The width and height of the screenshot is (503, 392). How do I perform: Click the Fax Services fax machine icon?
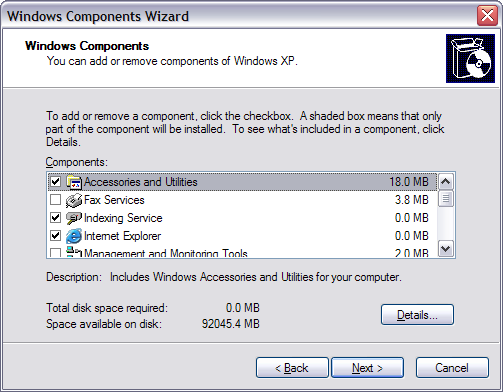click(74, 200)
